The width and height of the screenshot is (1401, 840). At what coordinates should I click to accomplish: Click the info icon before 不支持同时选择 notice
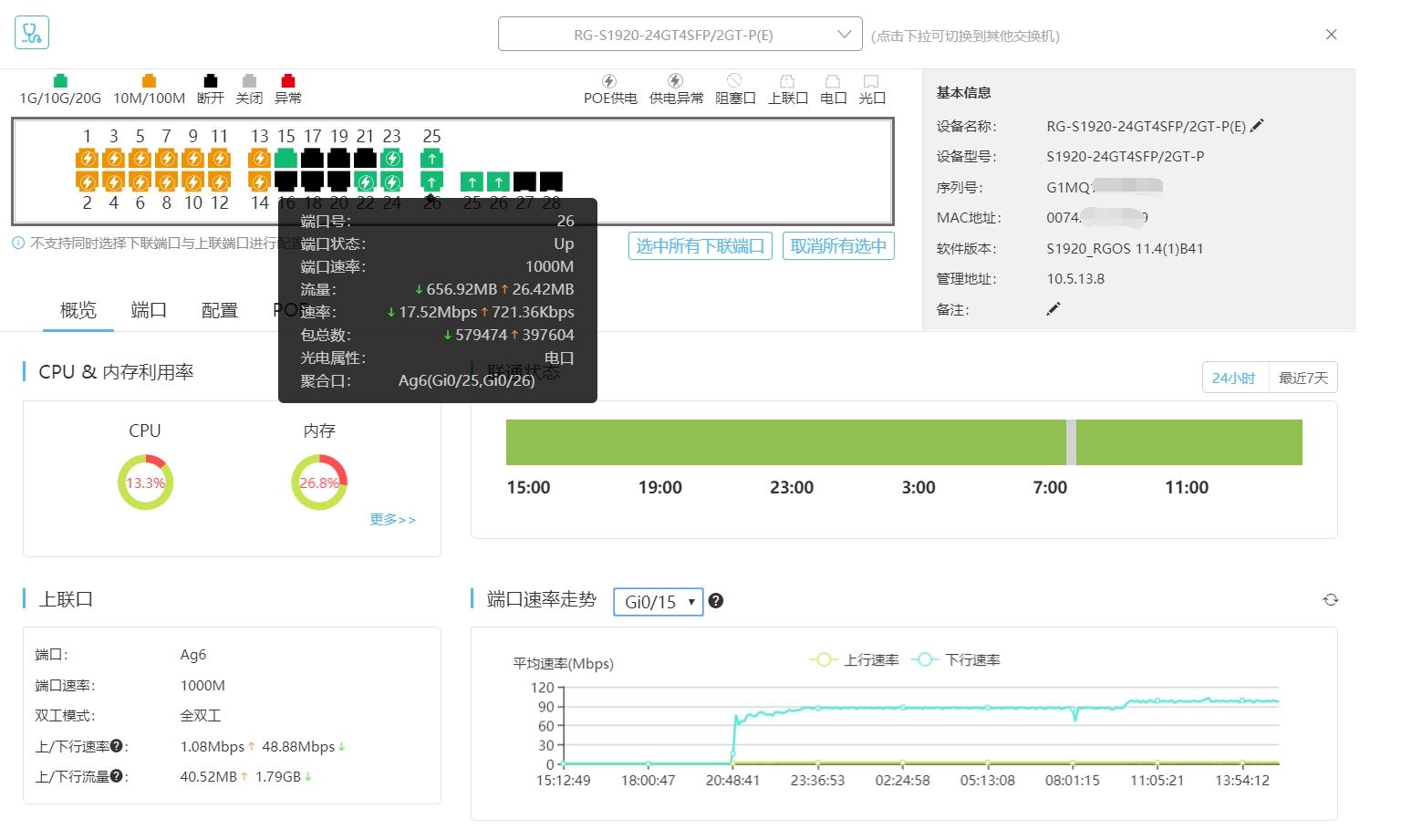[x=18, y=243]
